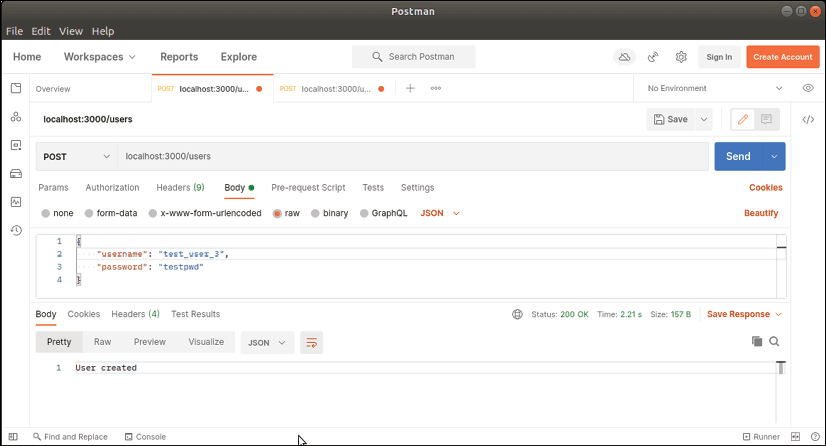This screenshot has height=446, width=826.
Task: Switch to the comments mode icon
Action: [x=766, y=120]
